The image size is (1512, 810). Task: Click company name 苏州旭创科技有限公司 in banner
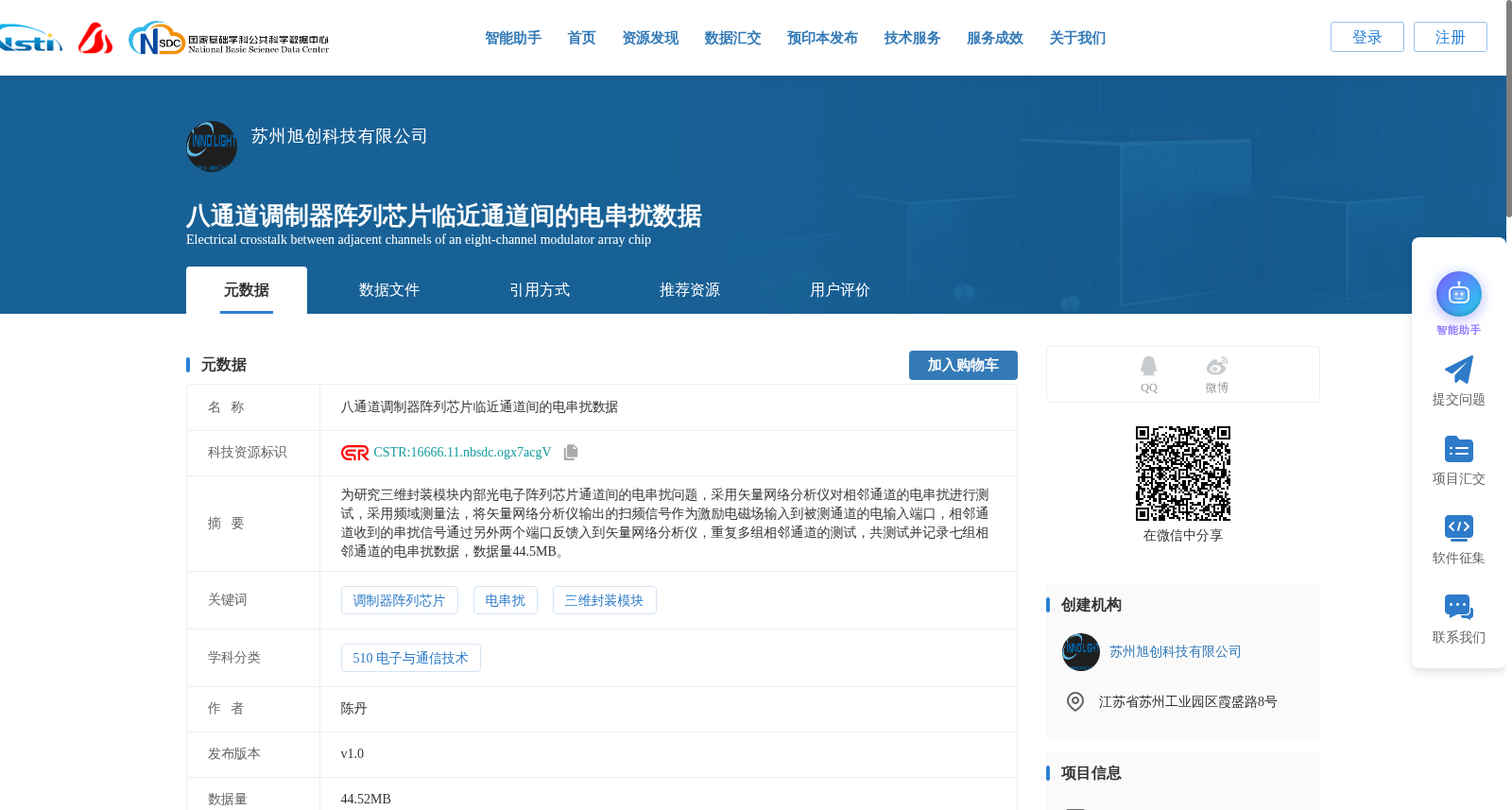pos(339,136)
